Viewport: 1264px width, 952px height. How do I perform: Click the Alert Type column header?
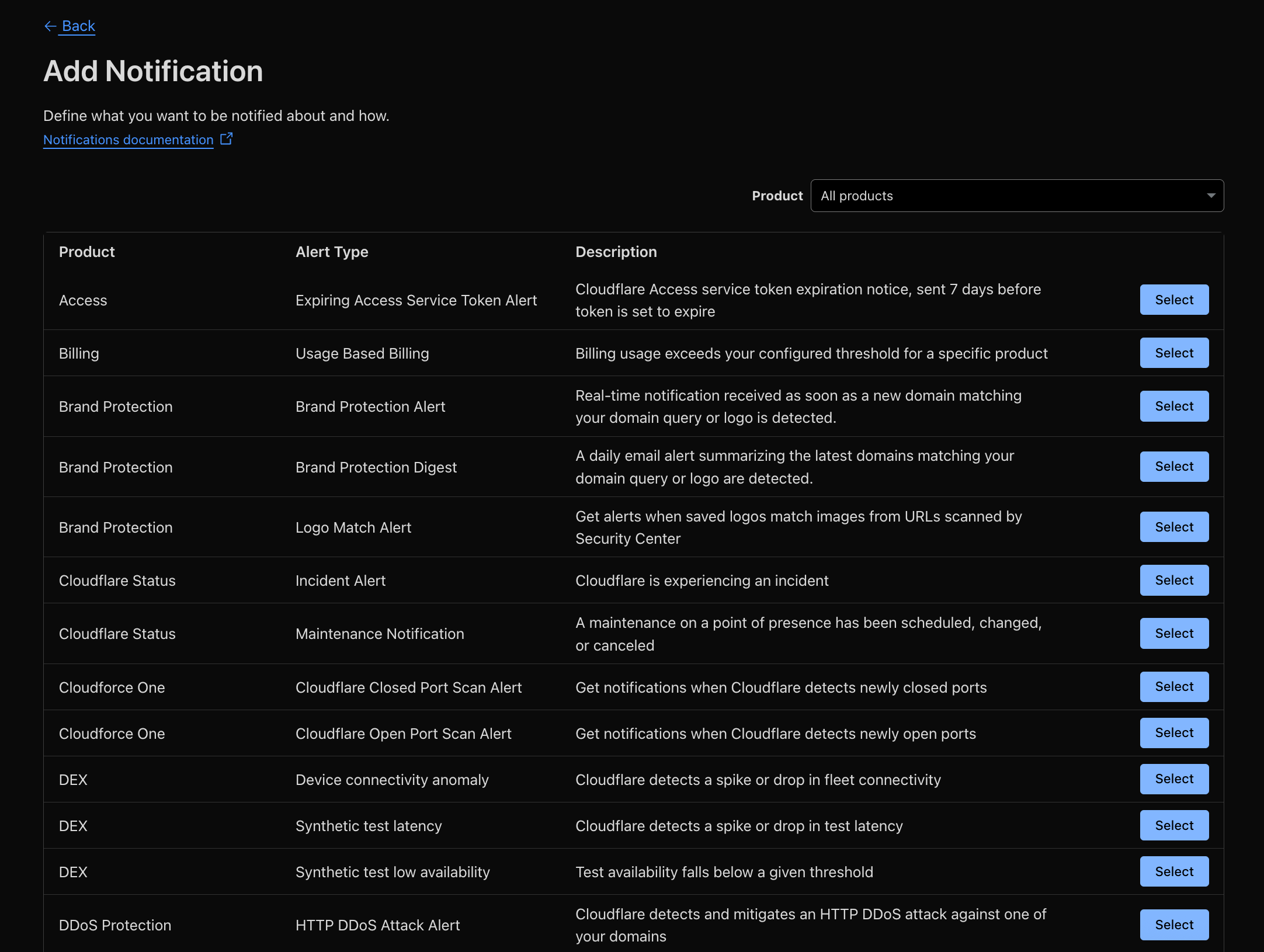tap(332, 252)
